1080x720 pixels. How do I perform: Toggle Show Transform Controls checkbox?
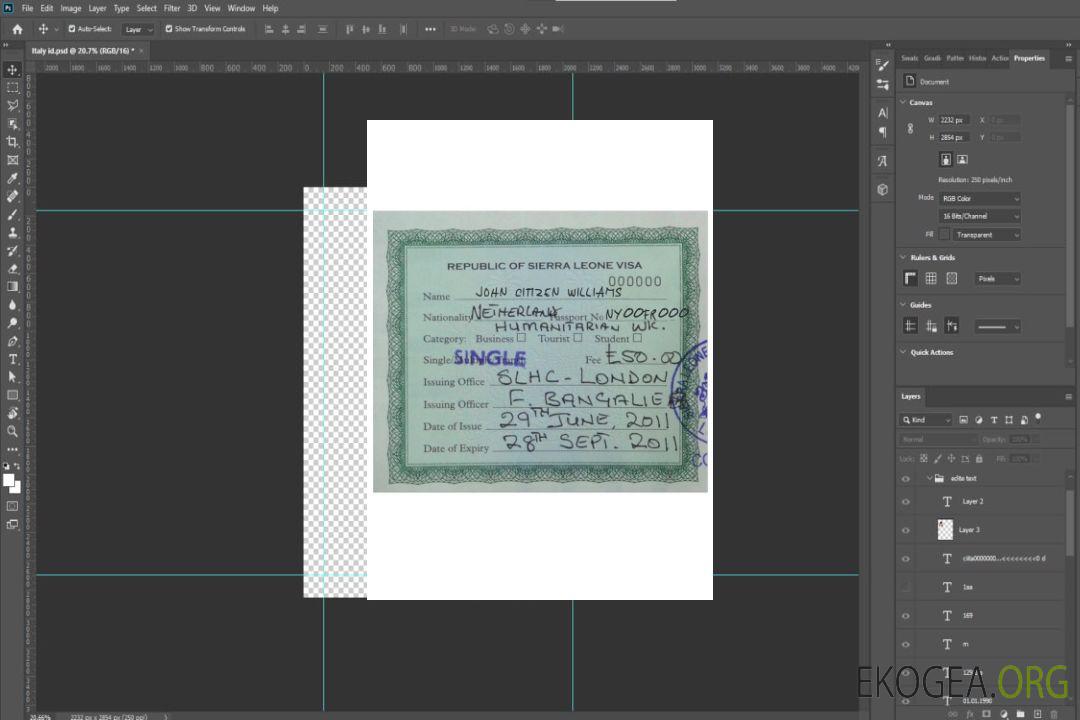[x=169, y=29]
